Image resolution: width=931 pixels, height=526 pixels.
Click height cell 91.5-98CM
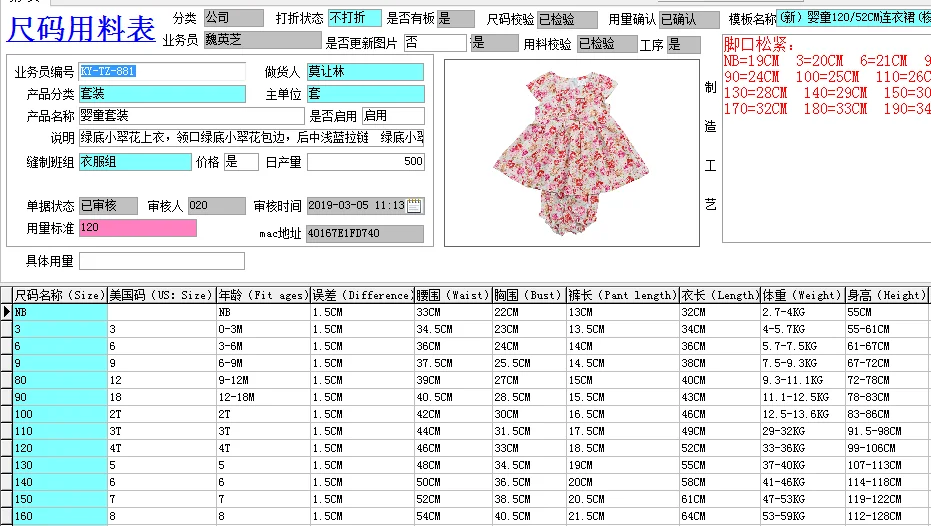pyautogui.click(x=886, y=431)
